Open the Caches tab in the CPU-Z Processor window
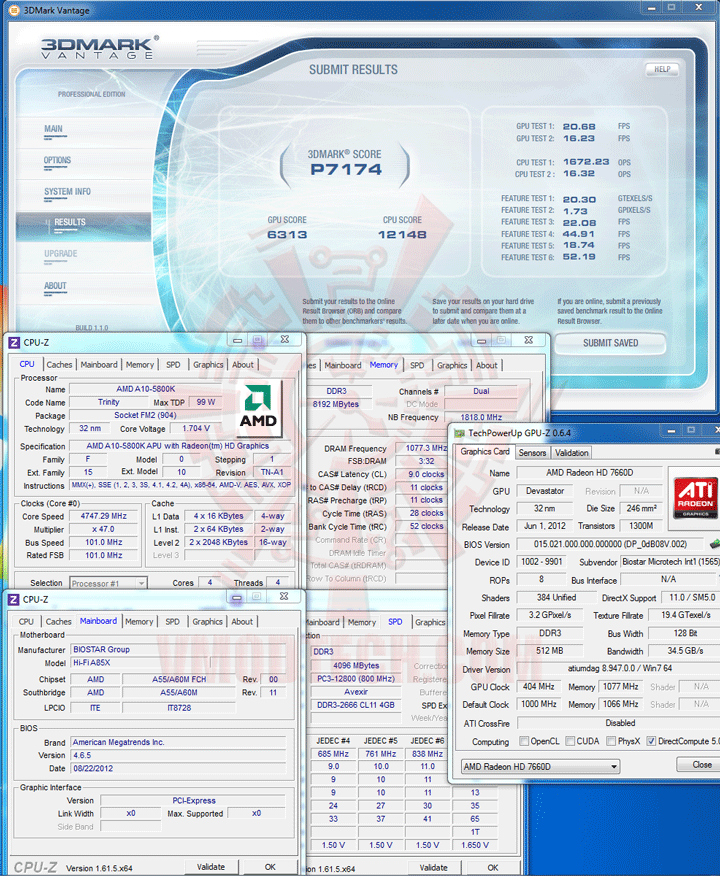This screenshot has height=876, width=720. coord(59,364)
